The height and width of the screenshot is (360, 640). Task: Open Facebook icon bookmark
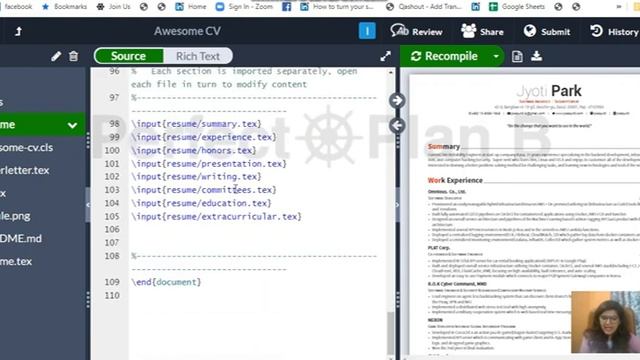tap(287, 7)
